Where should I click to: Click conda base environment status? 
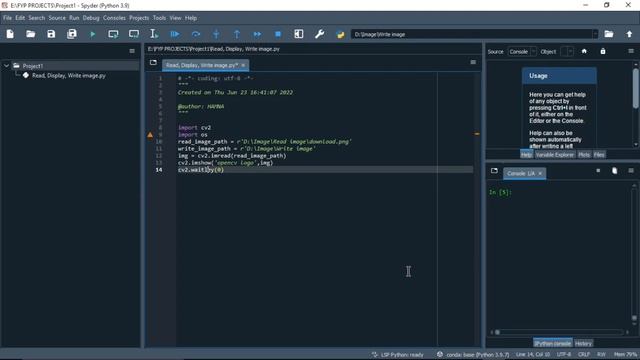pos(473,354)
